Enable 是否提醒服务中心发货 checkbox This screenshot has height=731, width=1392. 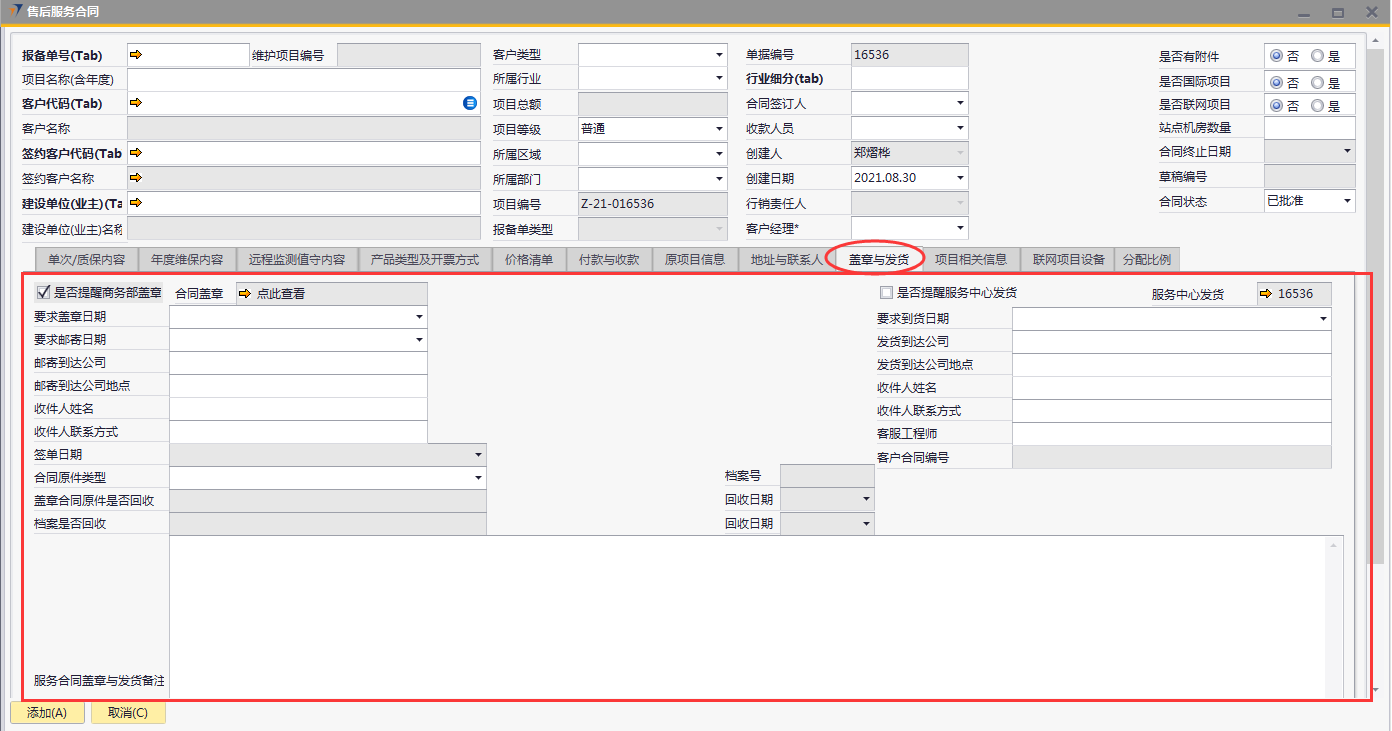pyautogui.click(x=886, y=293)
